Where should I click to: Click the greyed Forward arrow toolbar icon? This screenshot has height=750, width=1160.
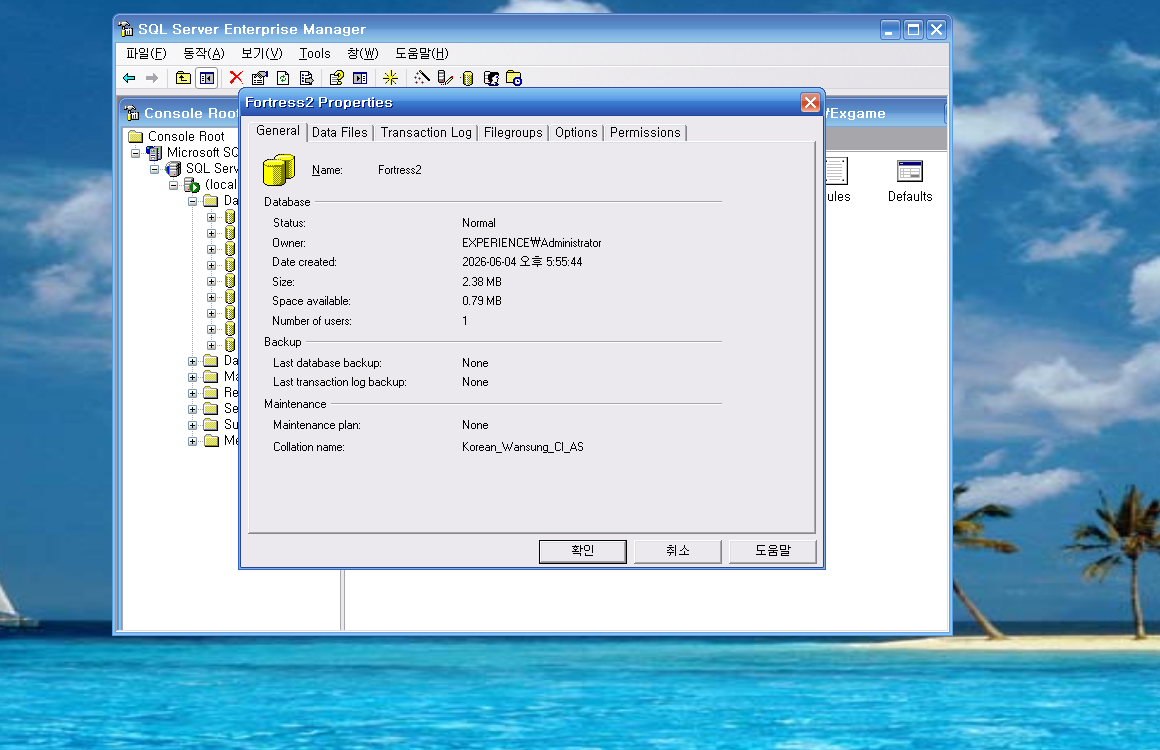click(x=152, y=78)
